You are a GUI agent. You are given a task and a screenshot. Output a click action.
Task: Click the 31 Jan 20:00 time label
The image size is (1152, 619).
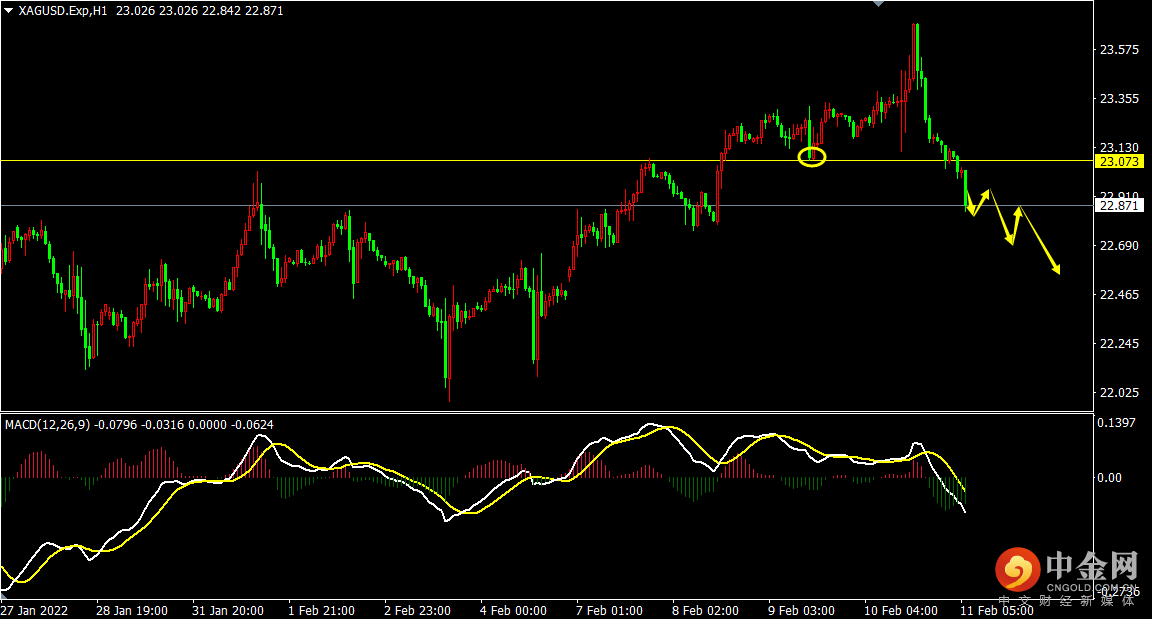tap(228, 611)
